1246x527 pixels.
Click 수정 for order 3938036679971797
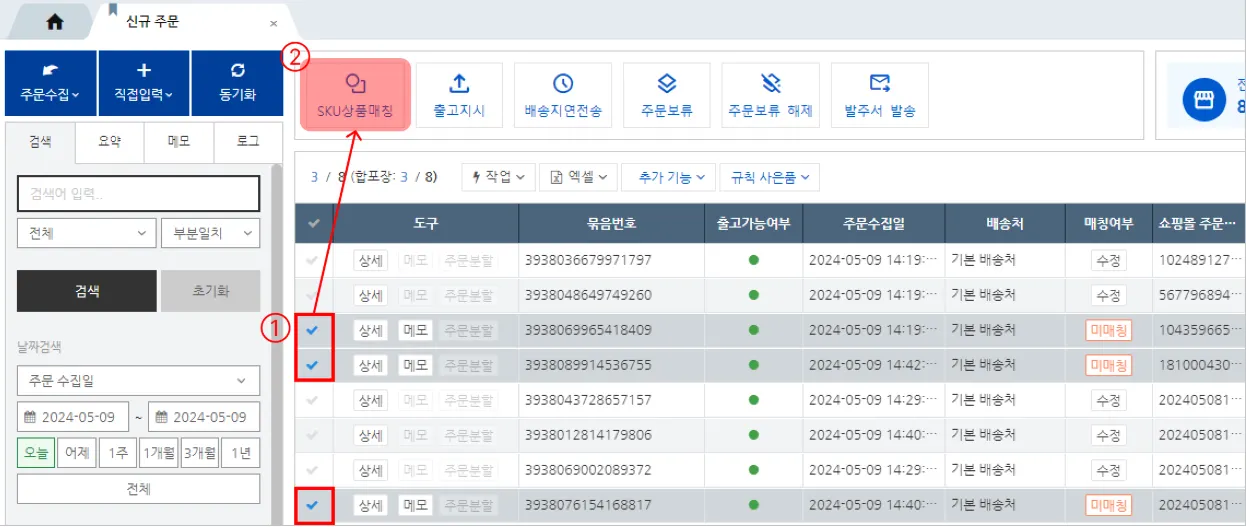(x=1109, y=260)
